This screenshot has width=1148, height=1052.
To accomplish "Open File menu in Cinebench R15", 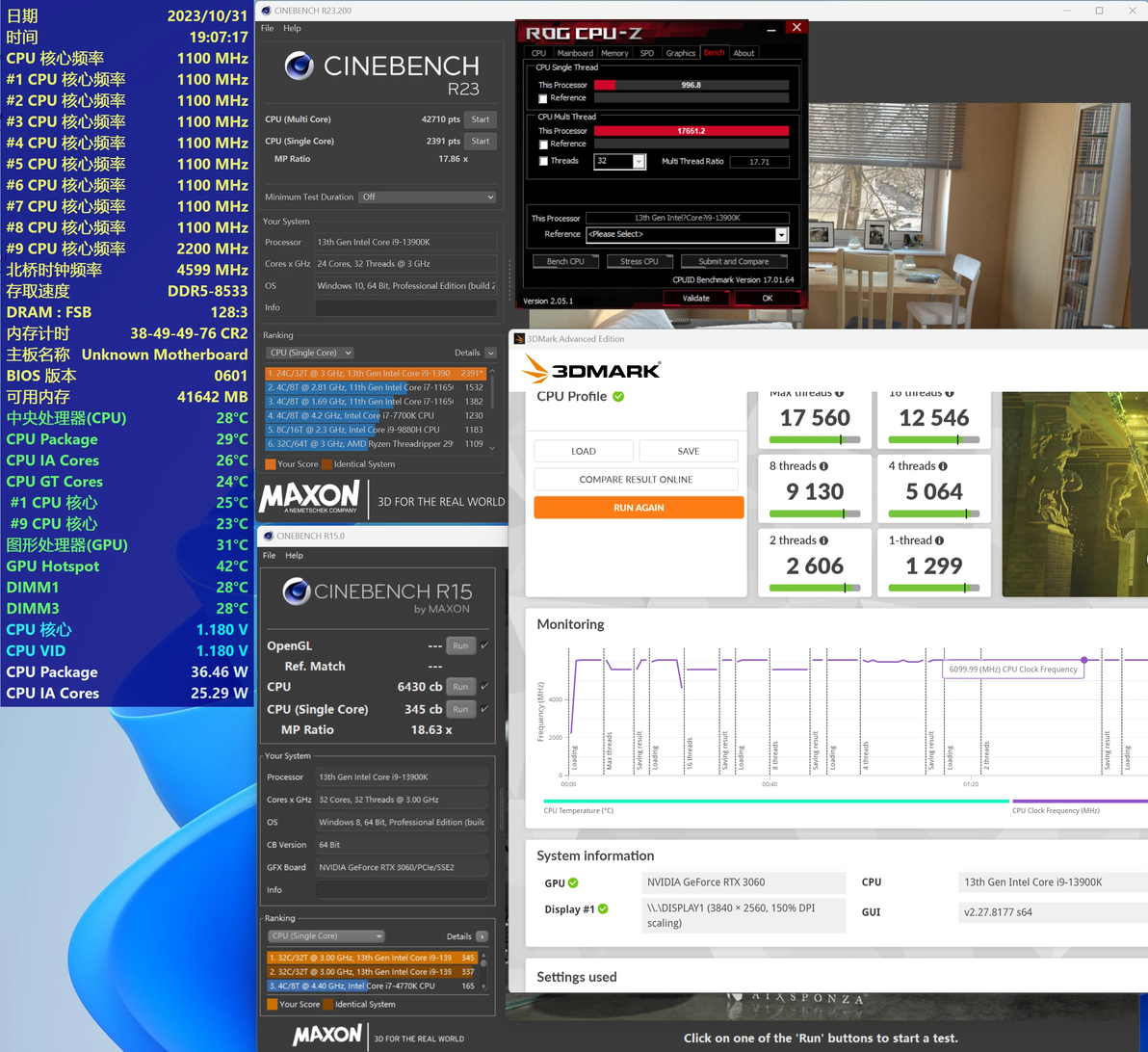I will [270, 555].
